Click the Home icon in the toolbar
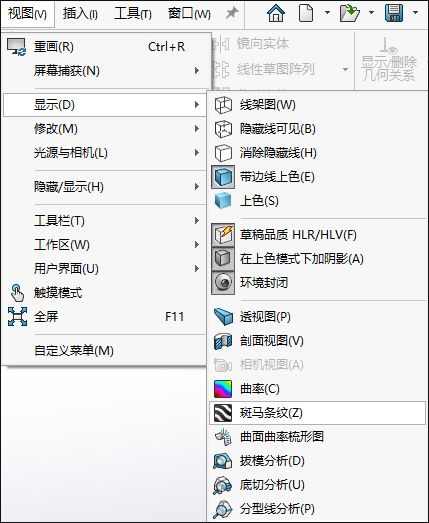The width and height of the screenshot is (429, 523). 276,13
